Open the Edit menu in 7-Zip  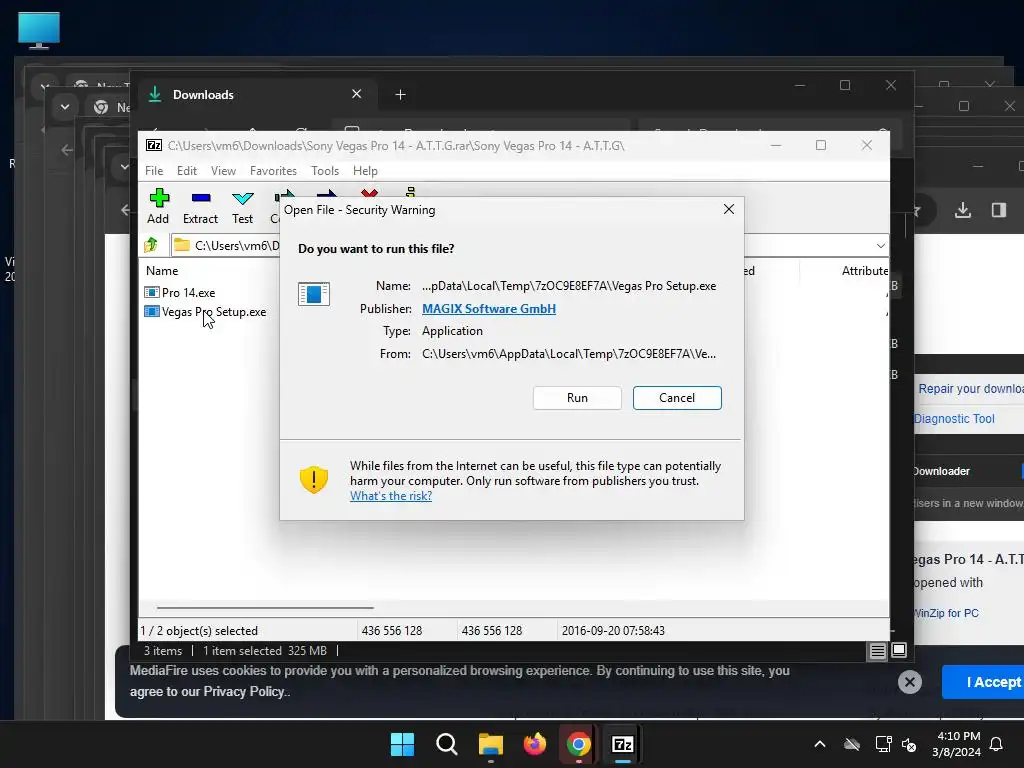(187, 170)
